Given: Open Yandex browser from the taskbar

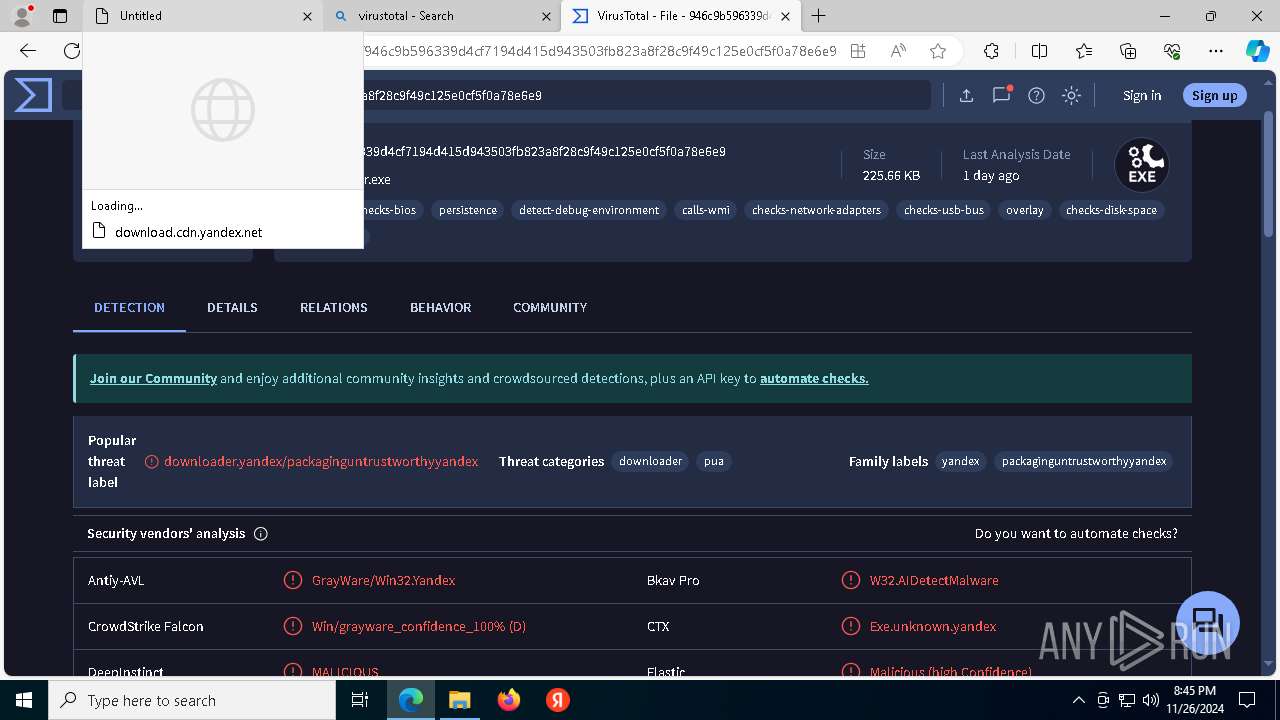Looking at the screenshot, I should click(x=558, y=700).
